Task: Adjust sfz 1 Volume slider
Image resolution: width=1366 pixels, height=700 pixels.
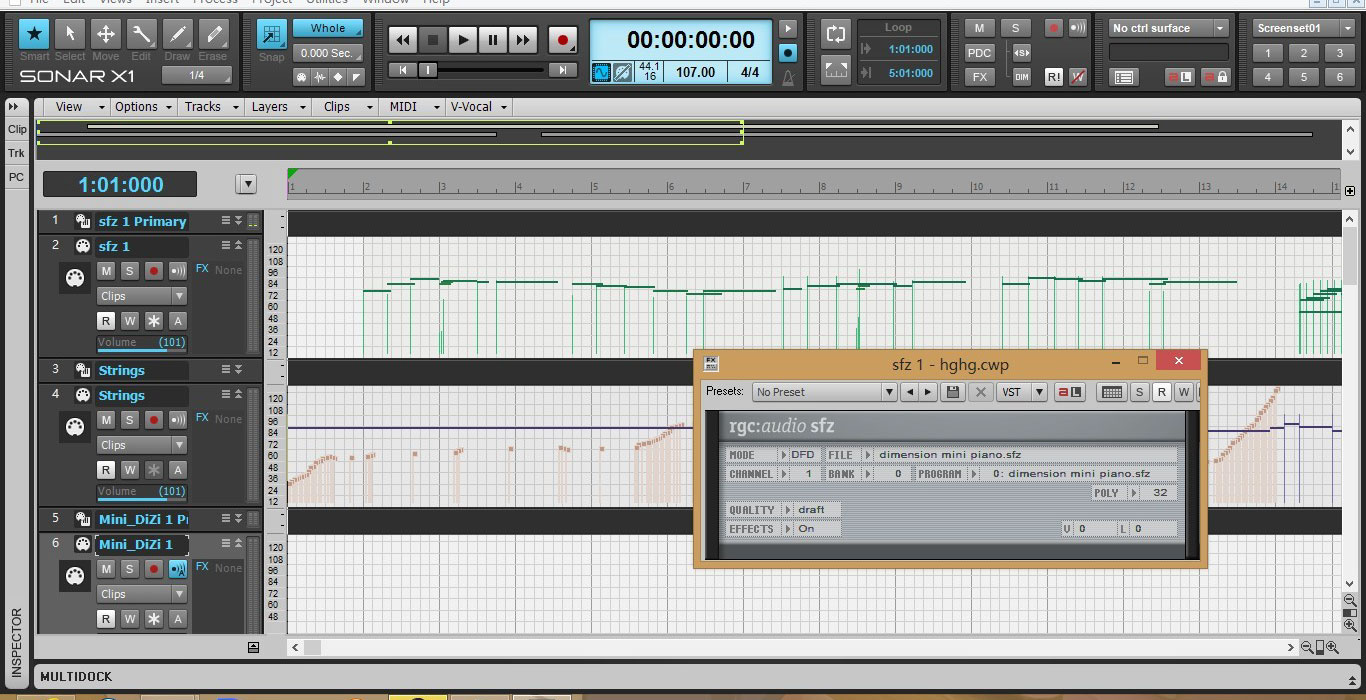Action: tap(141, 343)
